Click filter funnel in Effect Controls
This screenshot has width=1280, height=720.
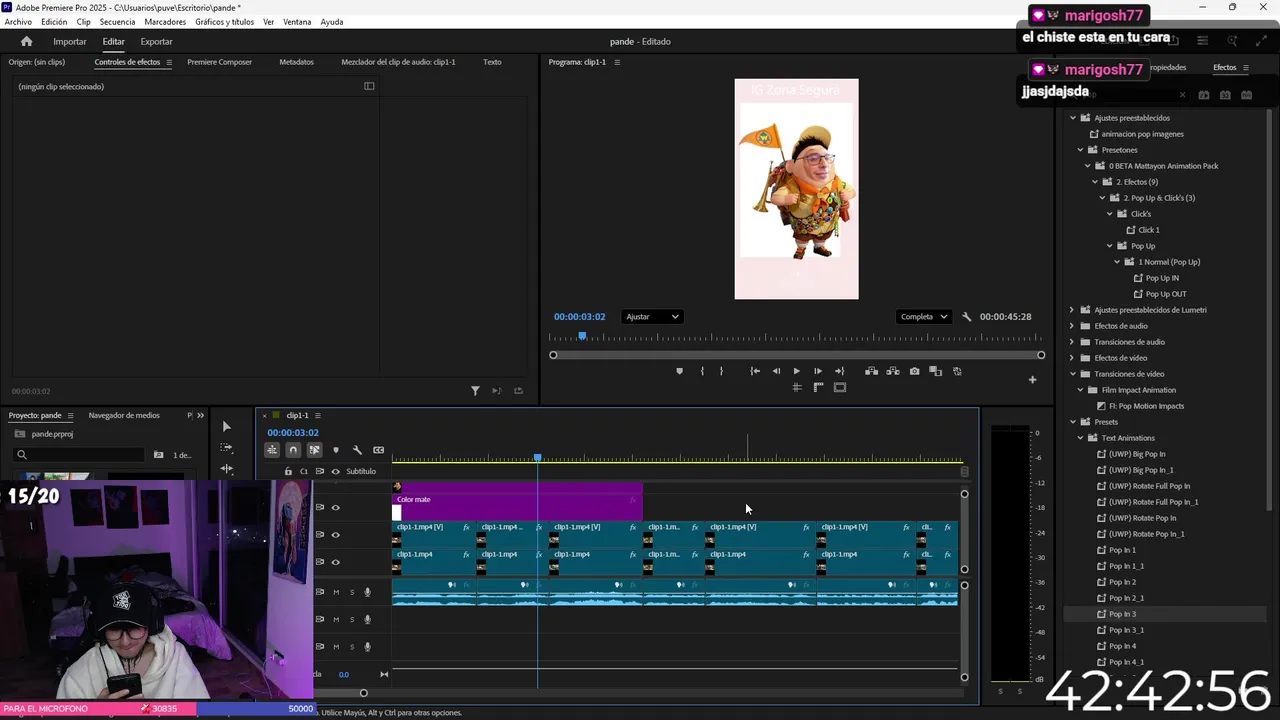click(475, 391)
